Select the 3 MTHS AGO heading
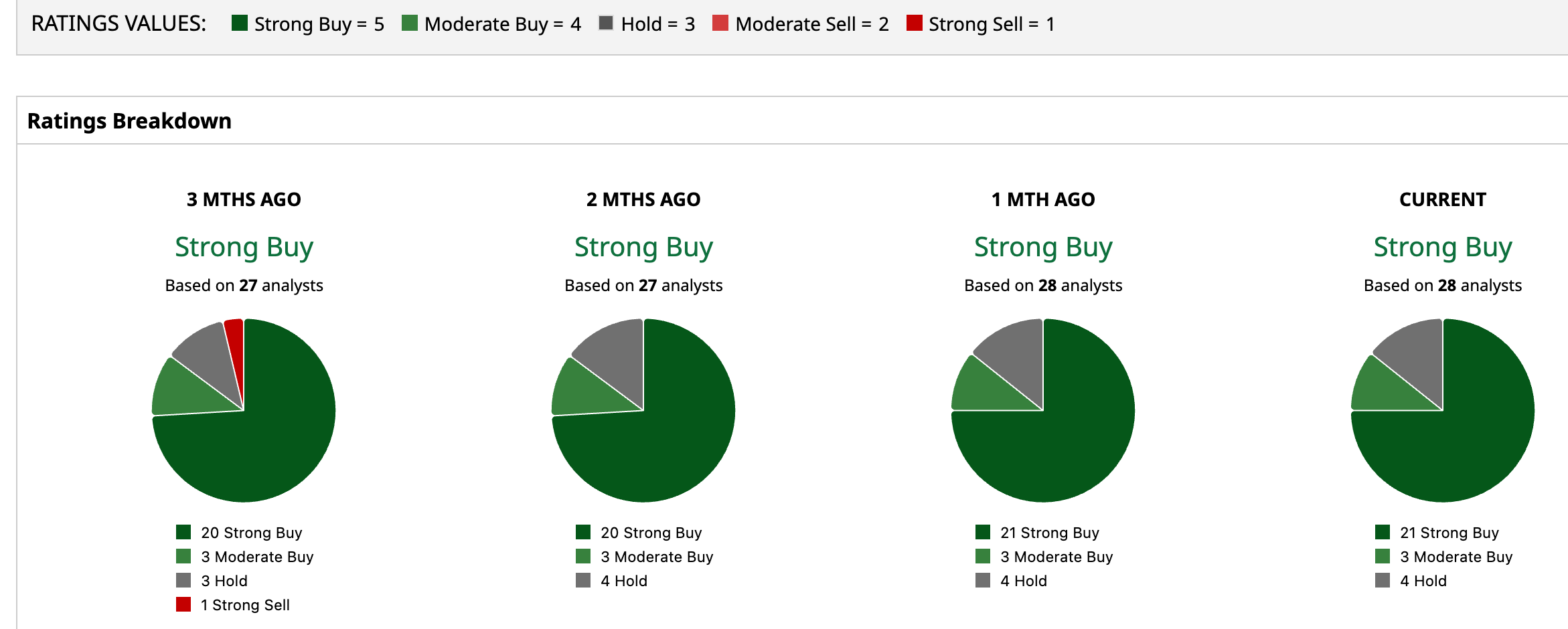 (x=244, y=199)
